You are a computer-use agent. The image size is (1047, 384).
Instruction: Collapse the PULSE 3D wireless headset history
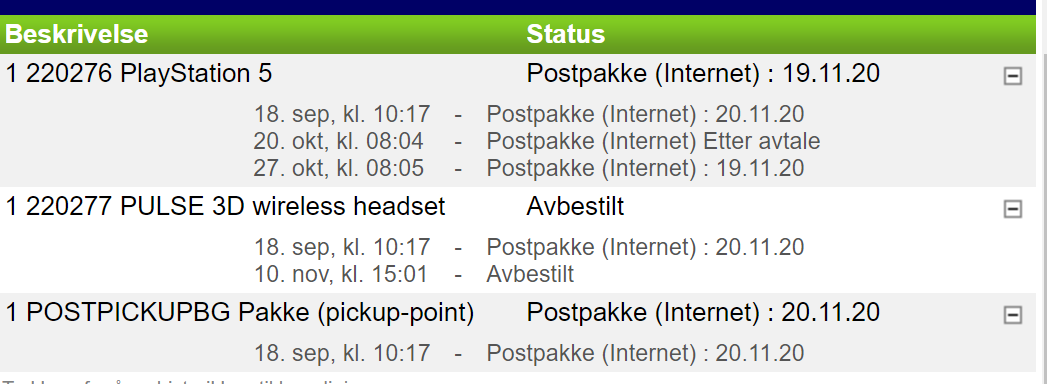[x=1012, y=209]
